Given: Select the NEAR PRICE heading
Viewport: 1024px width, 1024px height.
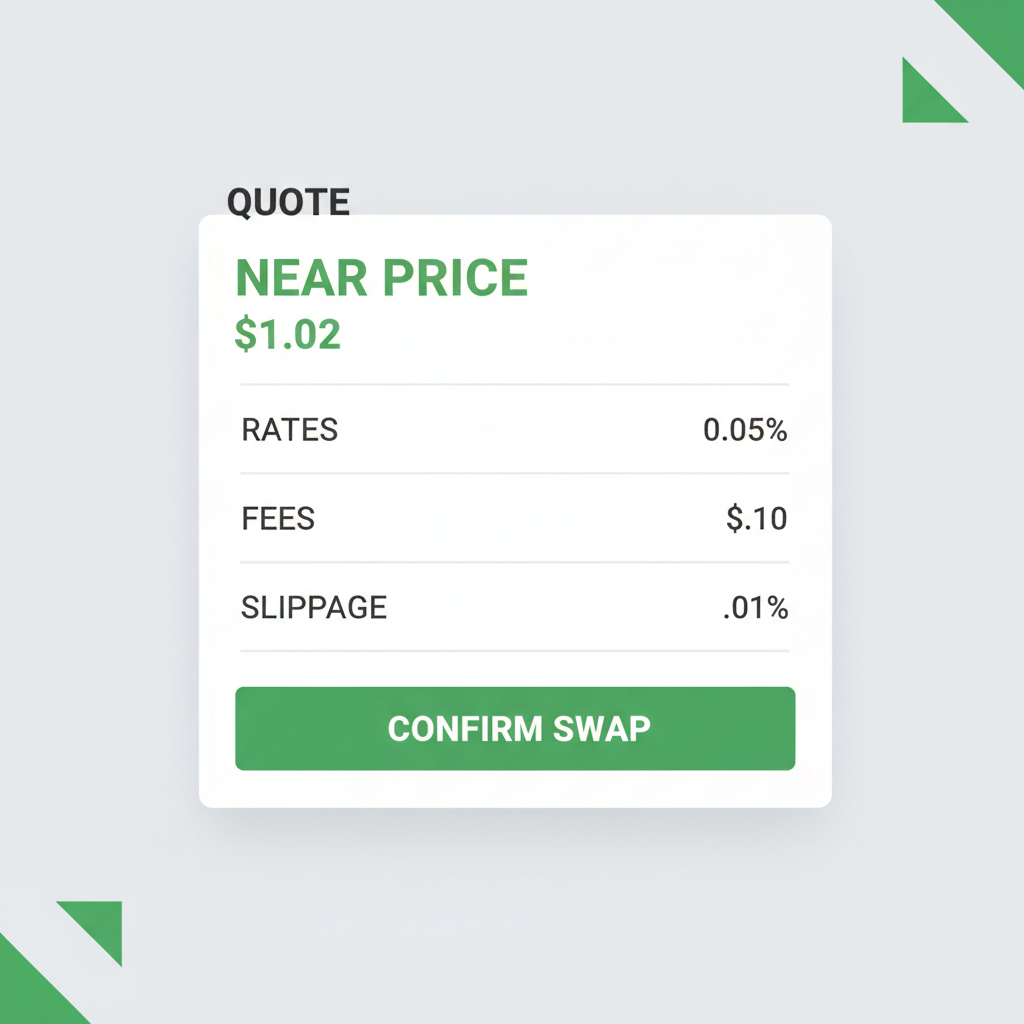Looking at the screenshot, I should point(380,277).
